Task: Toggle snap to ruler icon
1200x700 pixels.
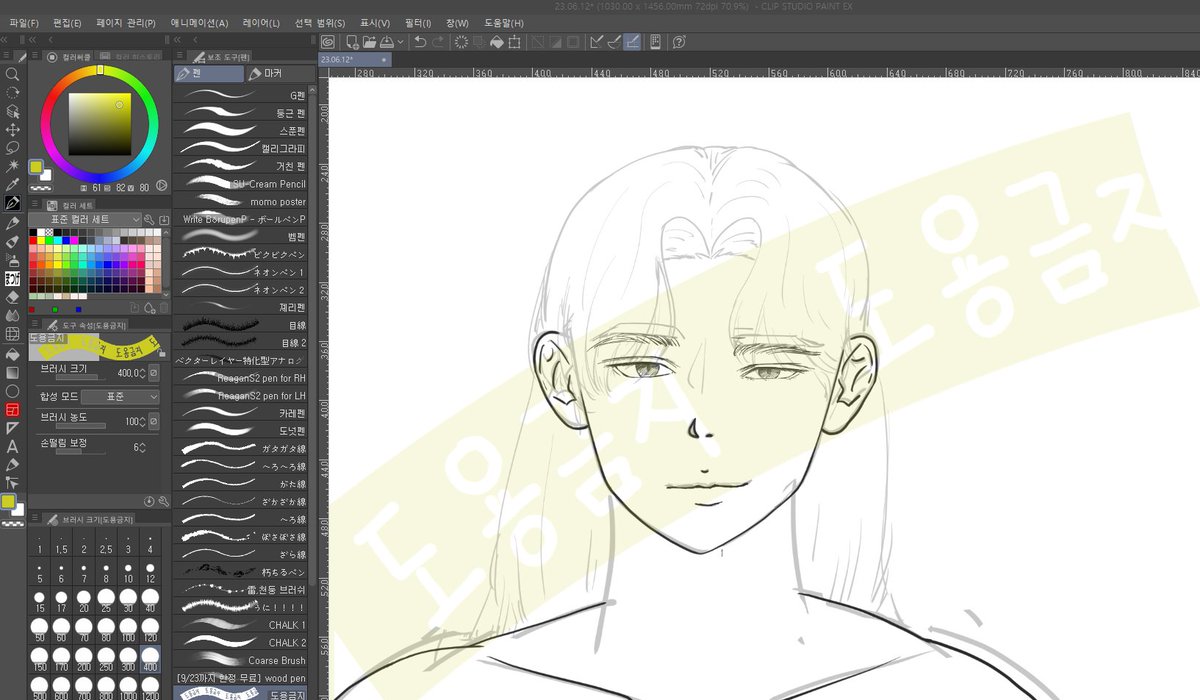Action: (x=597, y=42)
